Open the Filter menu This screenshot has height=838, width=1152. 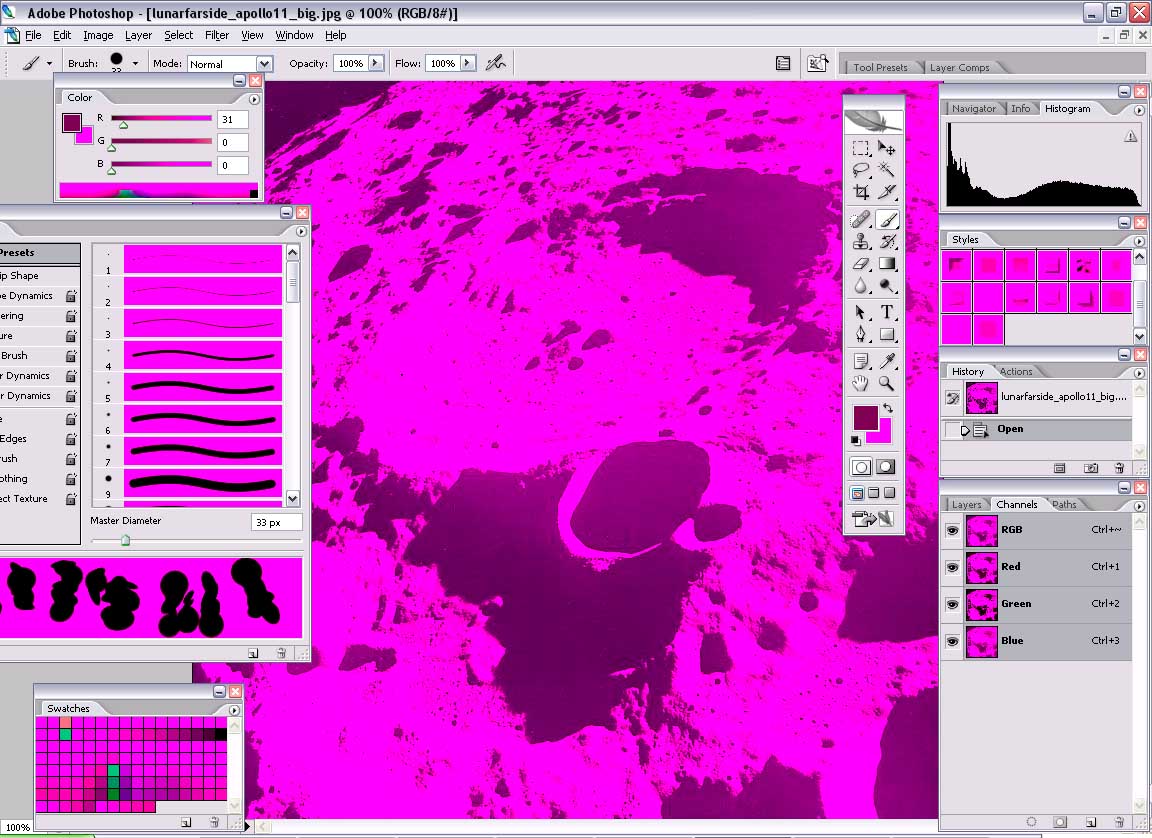point(217,35)
